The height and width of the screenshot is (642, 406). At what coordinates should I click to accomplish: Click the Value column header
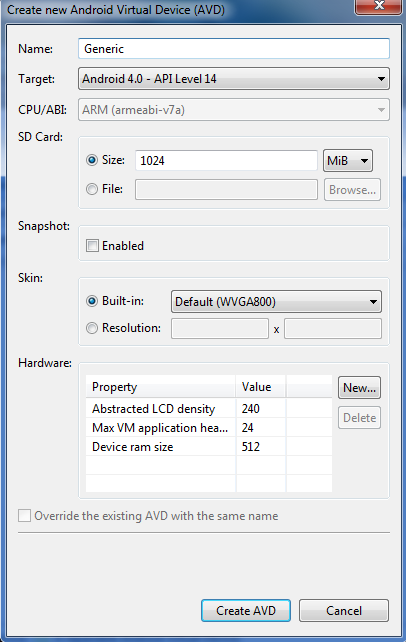point(261,387)
